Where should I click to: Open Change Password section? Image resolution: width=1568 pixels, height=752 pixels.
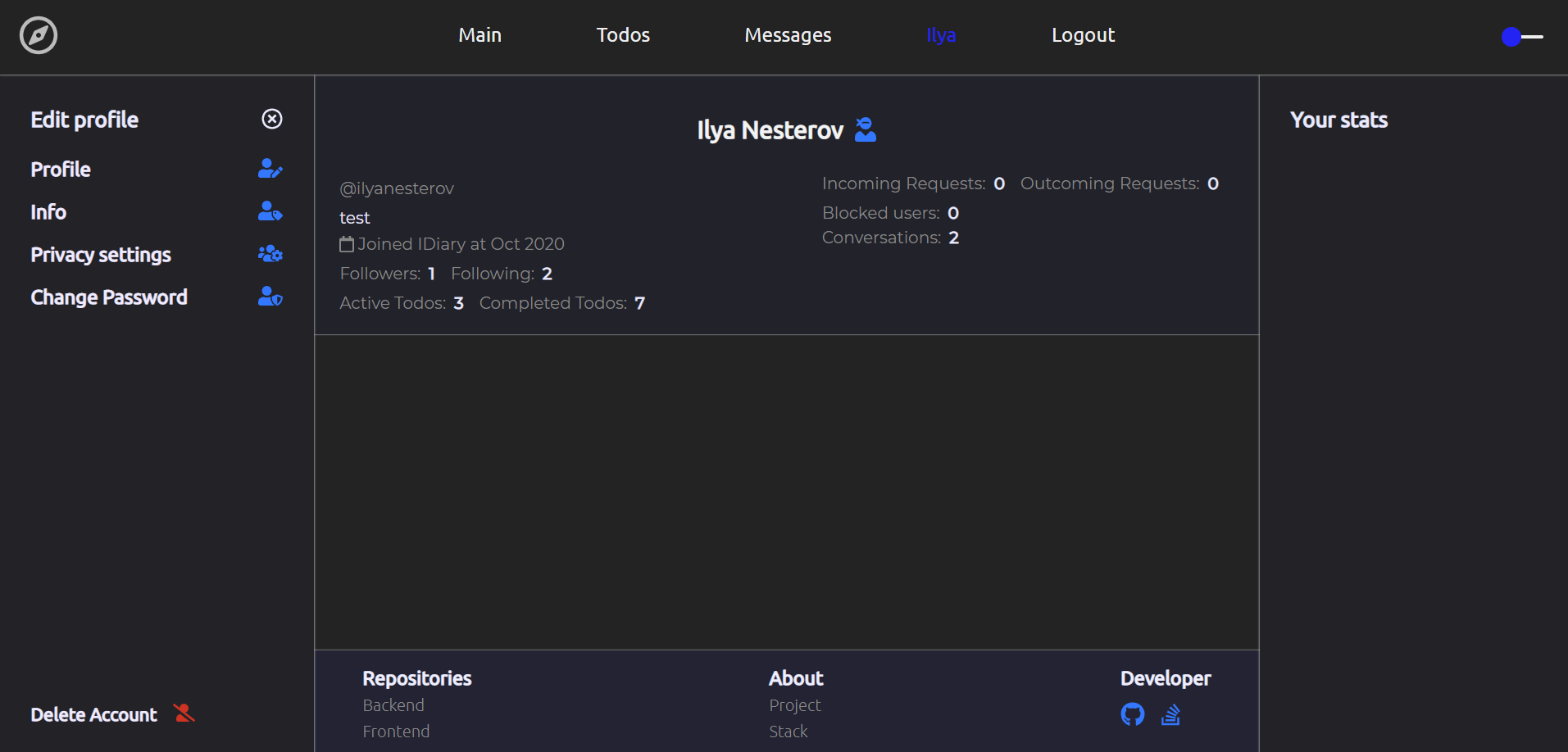pos(109,297)
